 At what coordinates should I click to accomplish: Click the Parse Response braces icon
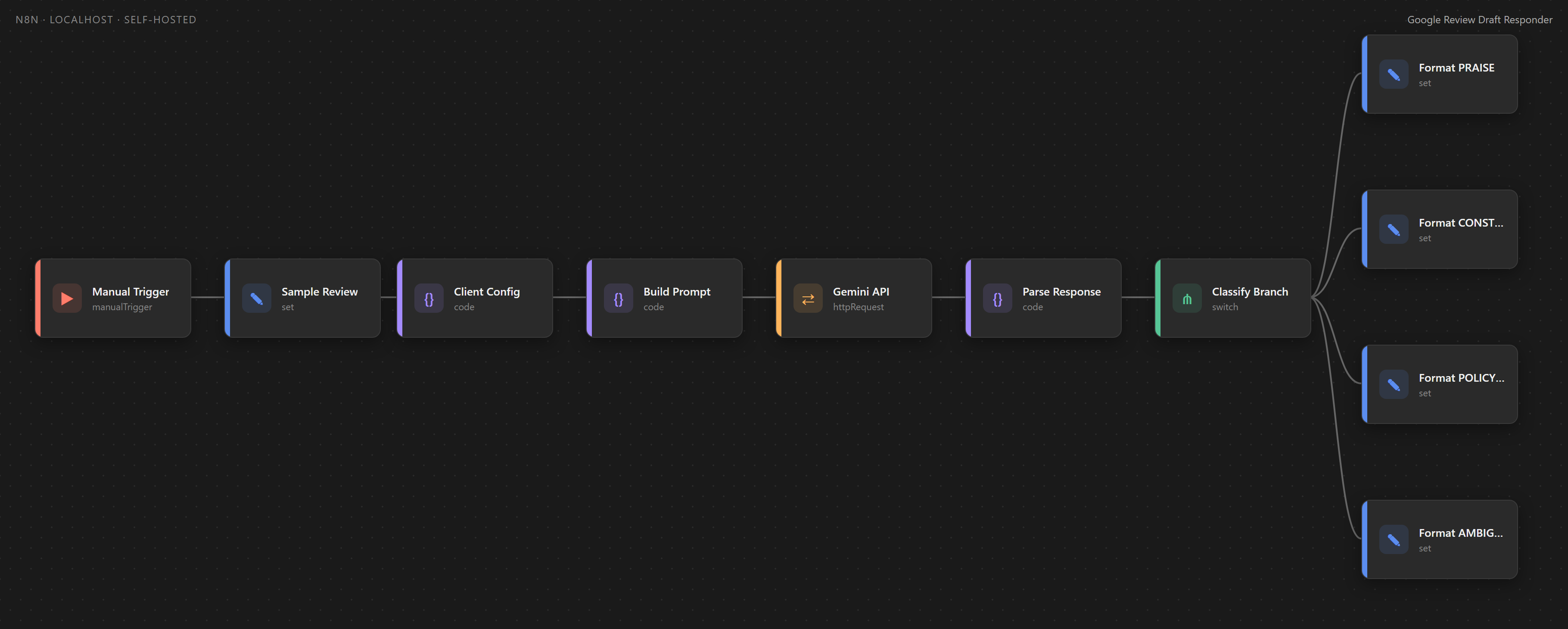click(x=997, y=299)
